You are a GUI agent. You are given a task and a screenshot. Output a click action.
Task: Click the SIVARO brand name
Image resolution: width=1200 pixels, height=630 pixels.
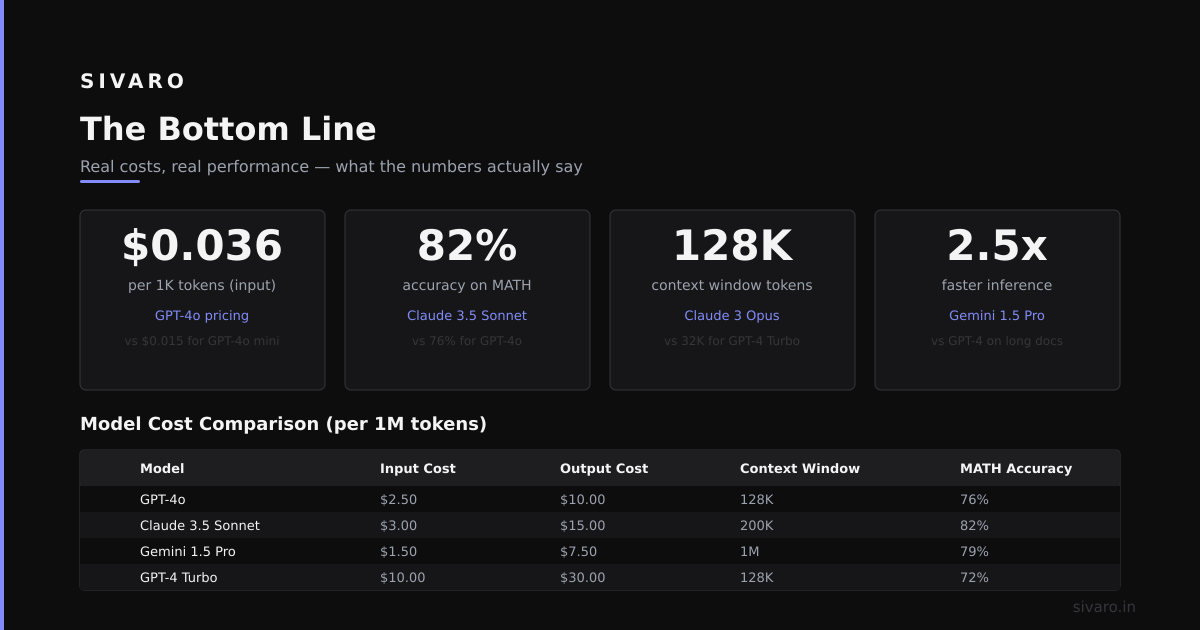point(133,81)
